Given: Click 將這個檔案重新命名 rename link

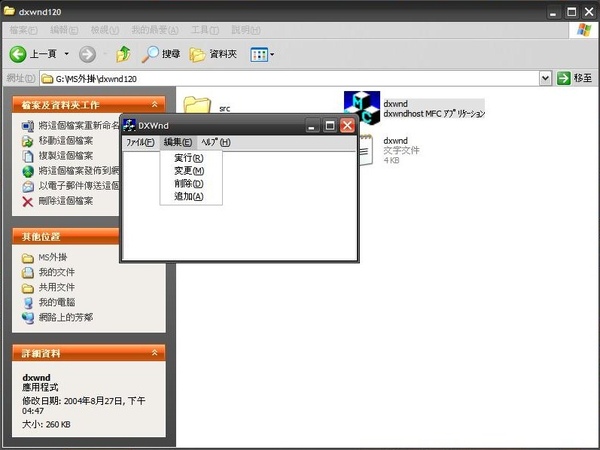Looking at the screenshot, I should point(79,126).
